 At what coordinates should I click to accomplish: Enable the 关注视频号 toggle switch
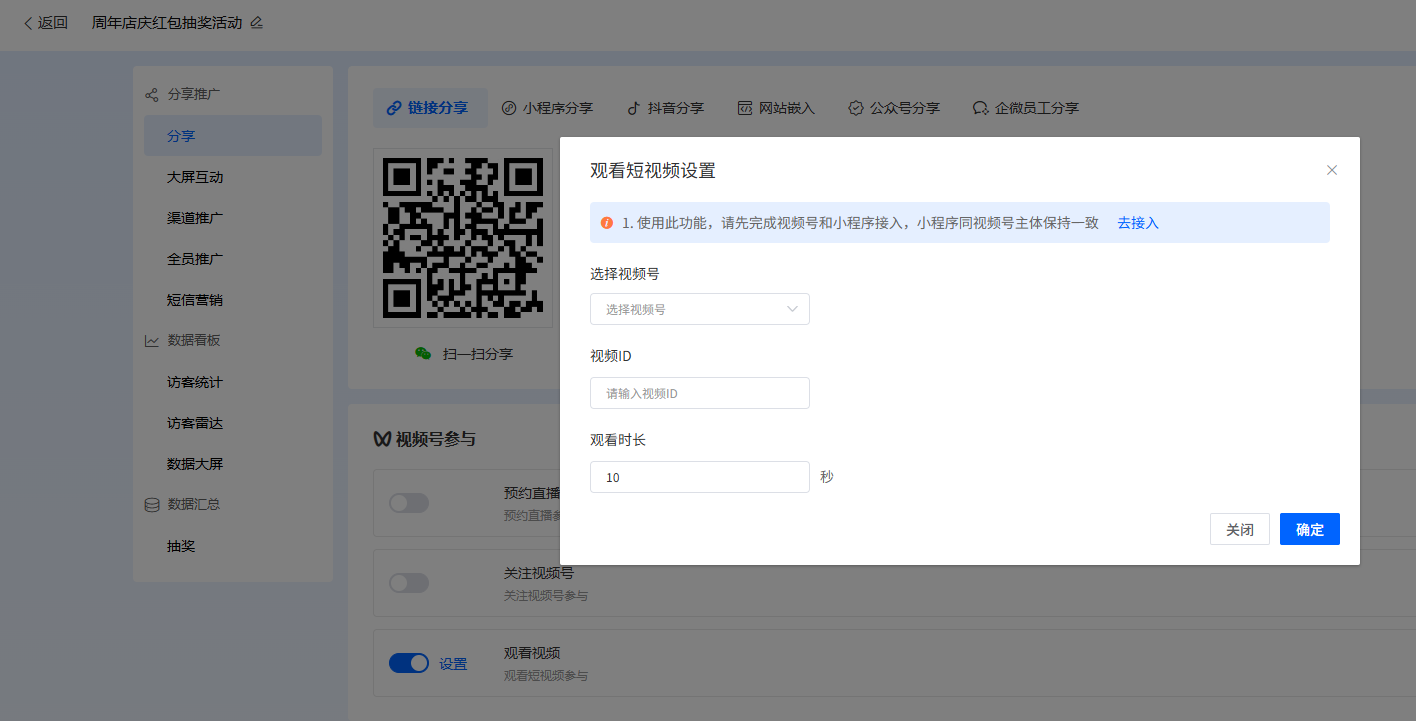[408, 583]
